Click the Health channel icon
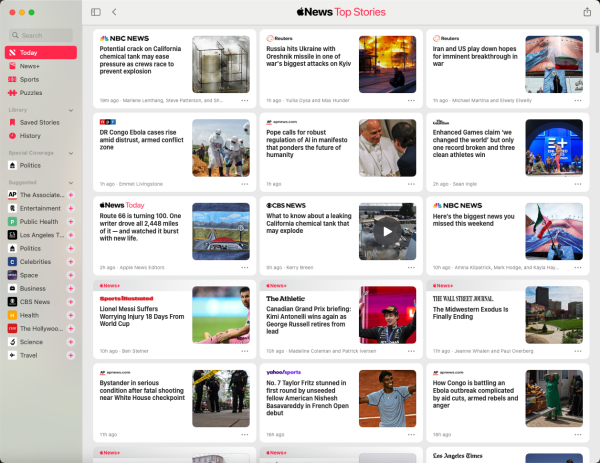The height and width of the screenshot is (463, 600). [12, 315]
